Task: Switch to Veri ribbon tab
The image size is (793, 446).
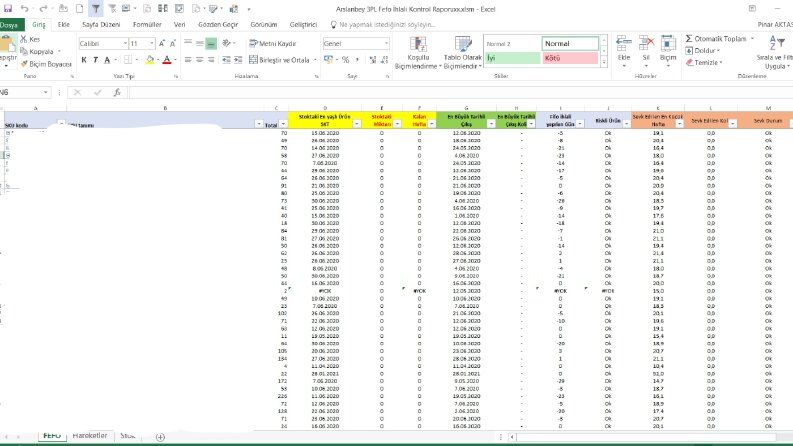Action: click(180, 24)
